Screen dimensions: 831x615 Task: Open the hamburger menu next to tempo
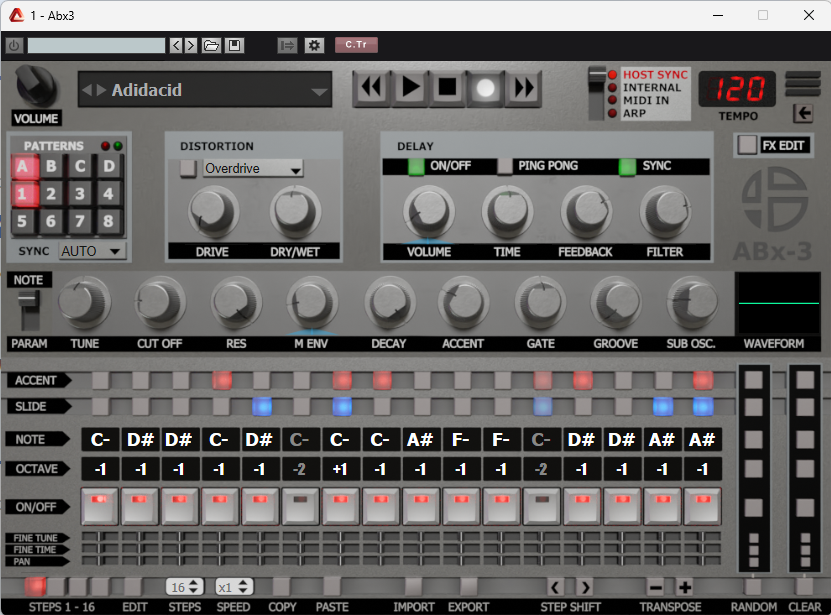(803, 84)
